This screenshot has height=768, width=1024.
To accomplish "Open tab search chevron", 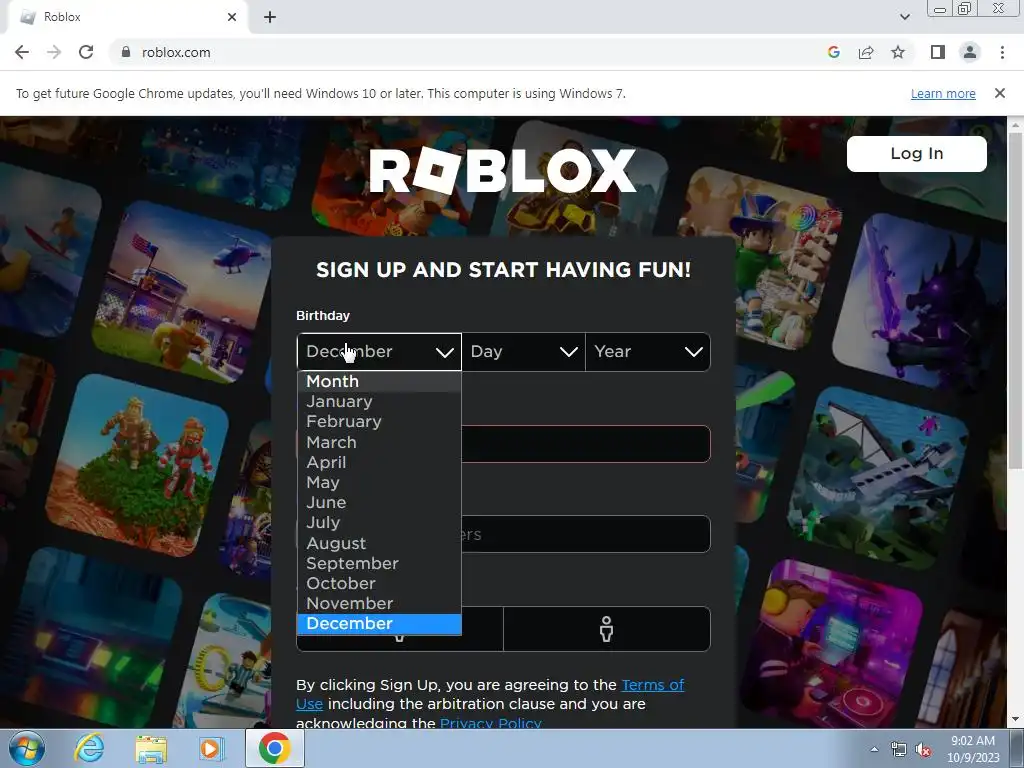I will pos(904,18).
